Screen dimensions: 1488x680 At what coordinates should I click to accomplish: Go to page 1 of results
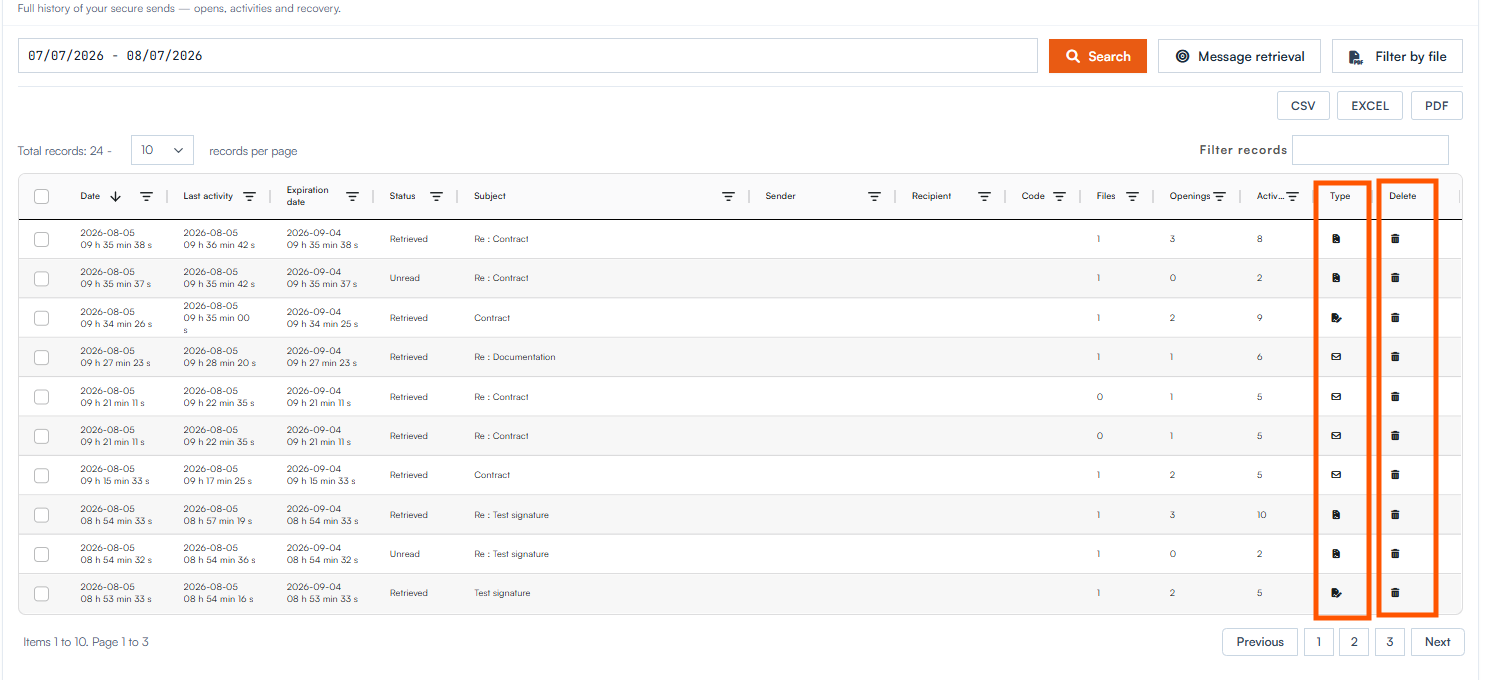(1318, 642)
